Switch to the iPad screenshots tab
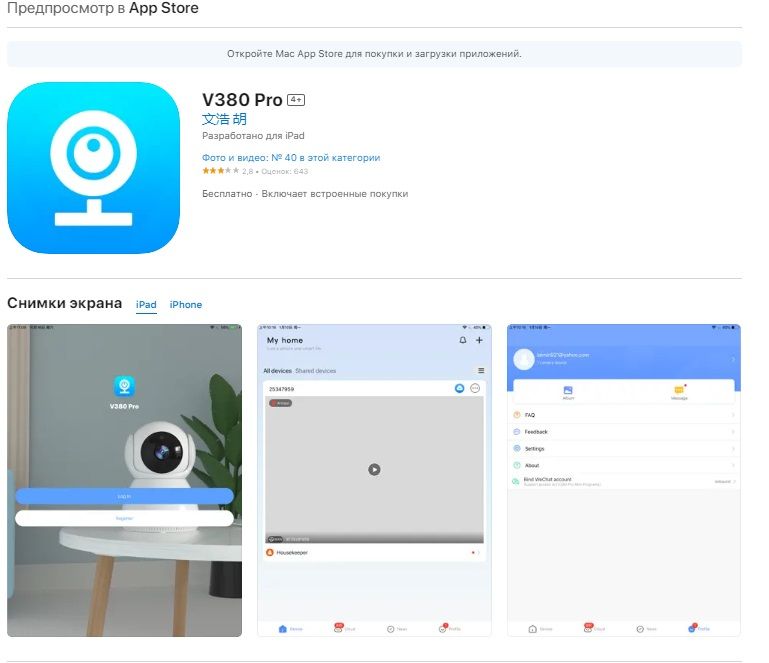 [146, 305]
